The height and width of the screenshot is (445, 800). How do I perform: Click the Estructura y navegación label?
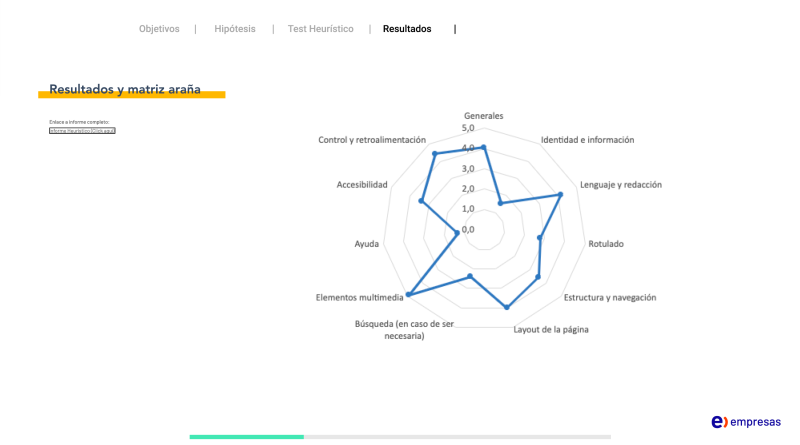click(610, 298)
